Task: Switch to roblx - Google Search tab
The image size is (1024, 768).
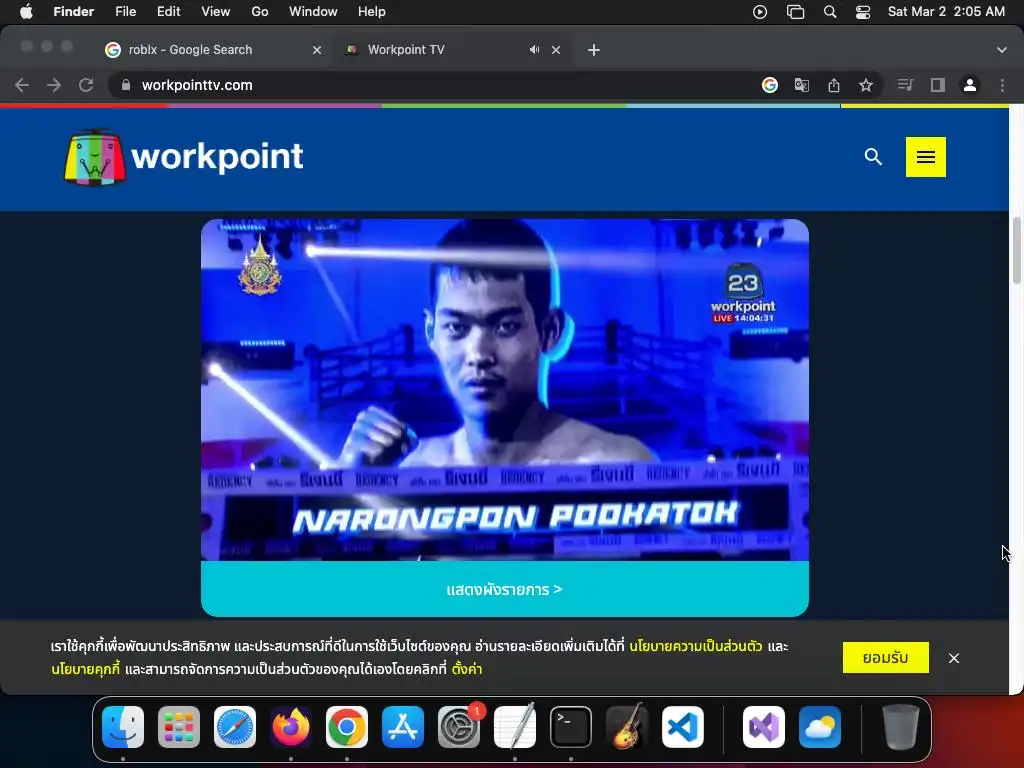Action: (190, 50)
